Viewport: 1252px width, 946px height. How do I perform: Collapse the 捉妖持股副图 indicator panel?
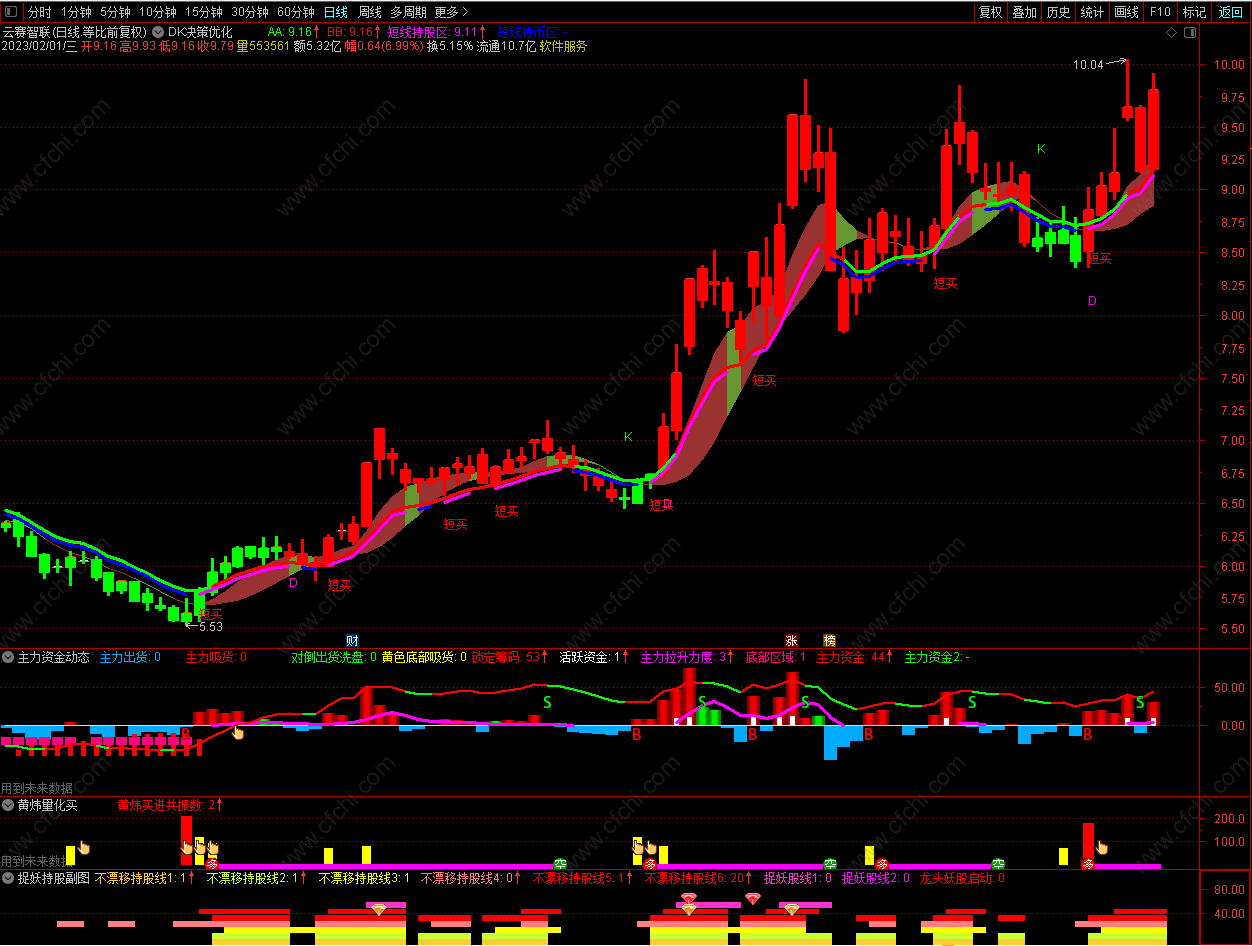[x=8, y=878]
